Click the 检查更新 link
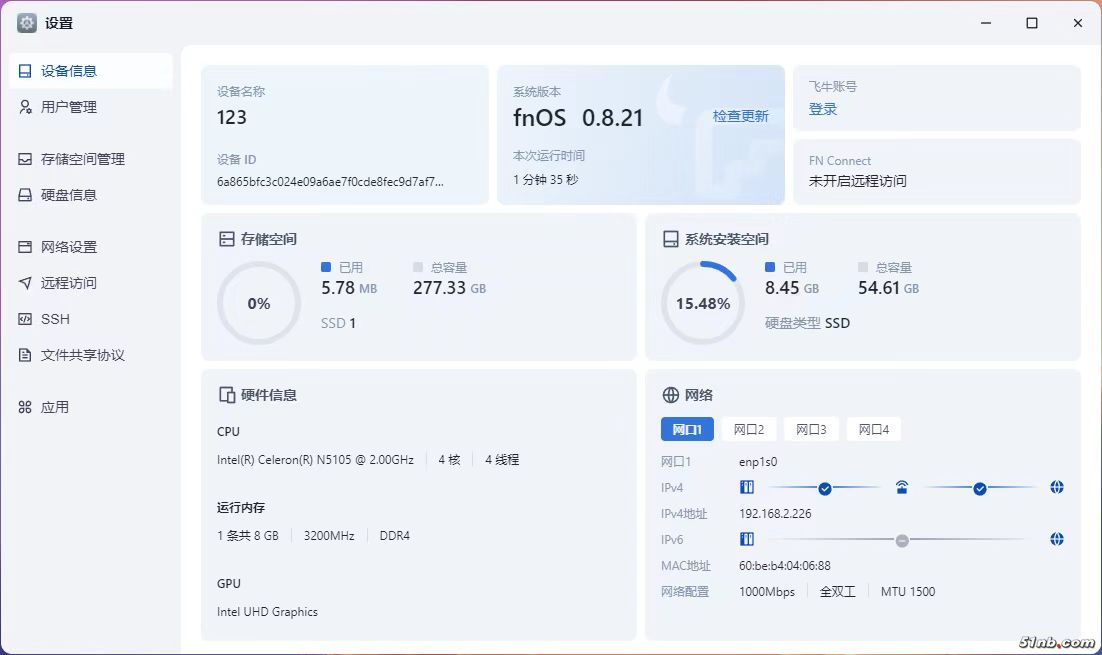This screenshot has height=655, width=1102. click(740, 116)
